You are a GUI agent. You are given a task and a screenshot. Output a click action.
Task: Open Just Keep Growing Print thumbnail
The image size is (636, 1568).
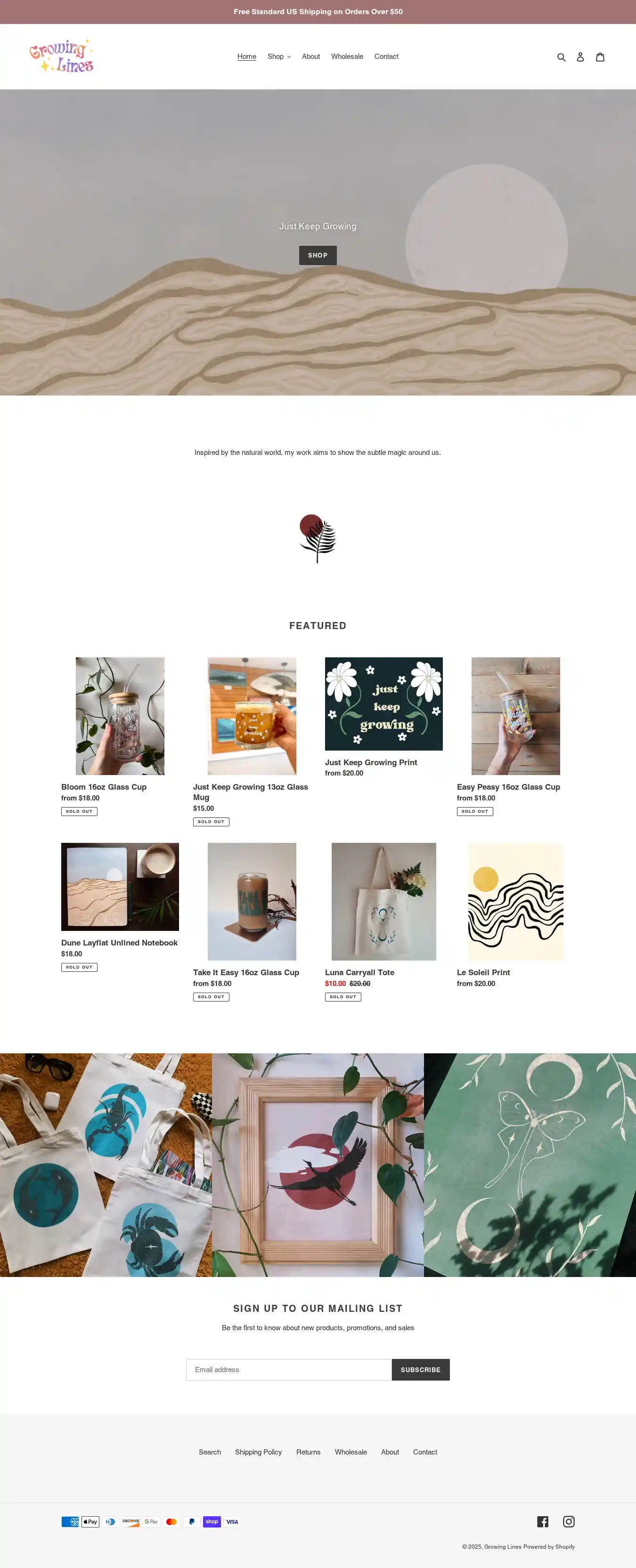384,703
